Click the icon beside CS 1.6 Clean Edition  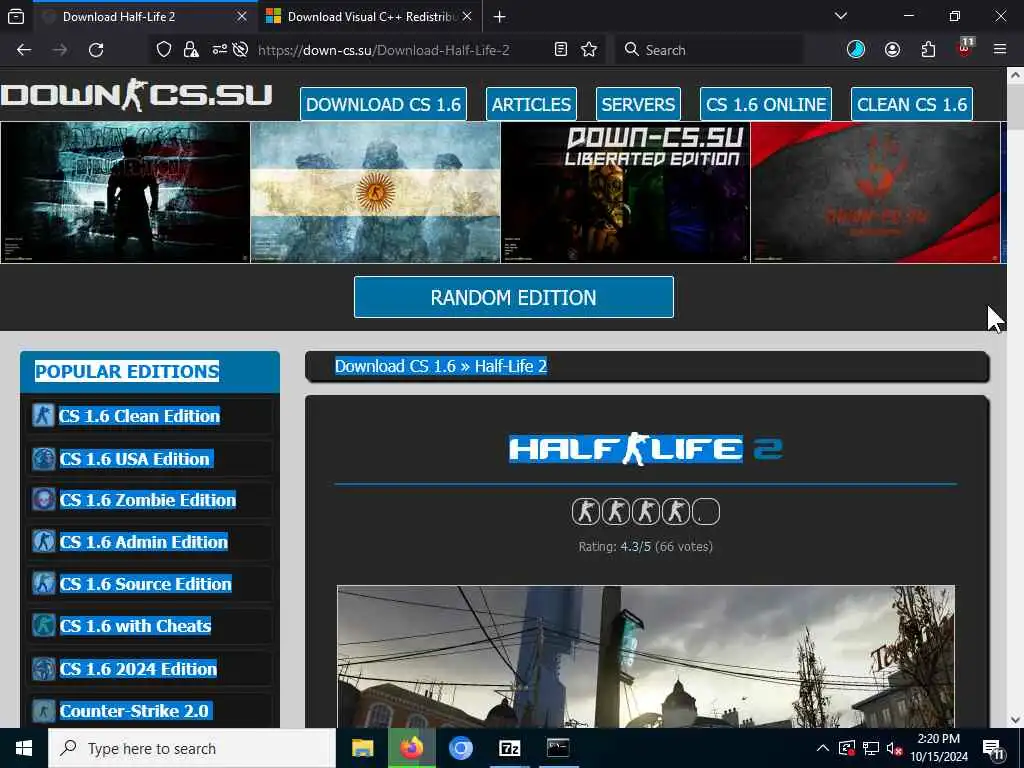[x=43, y=415]
